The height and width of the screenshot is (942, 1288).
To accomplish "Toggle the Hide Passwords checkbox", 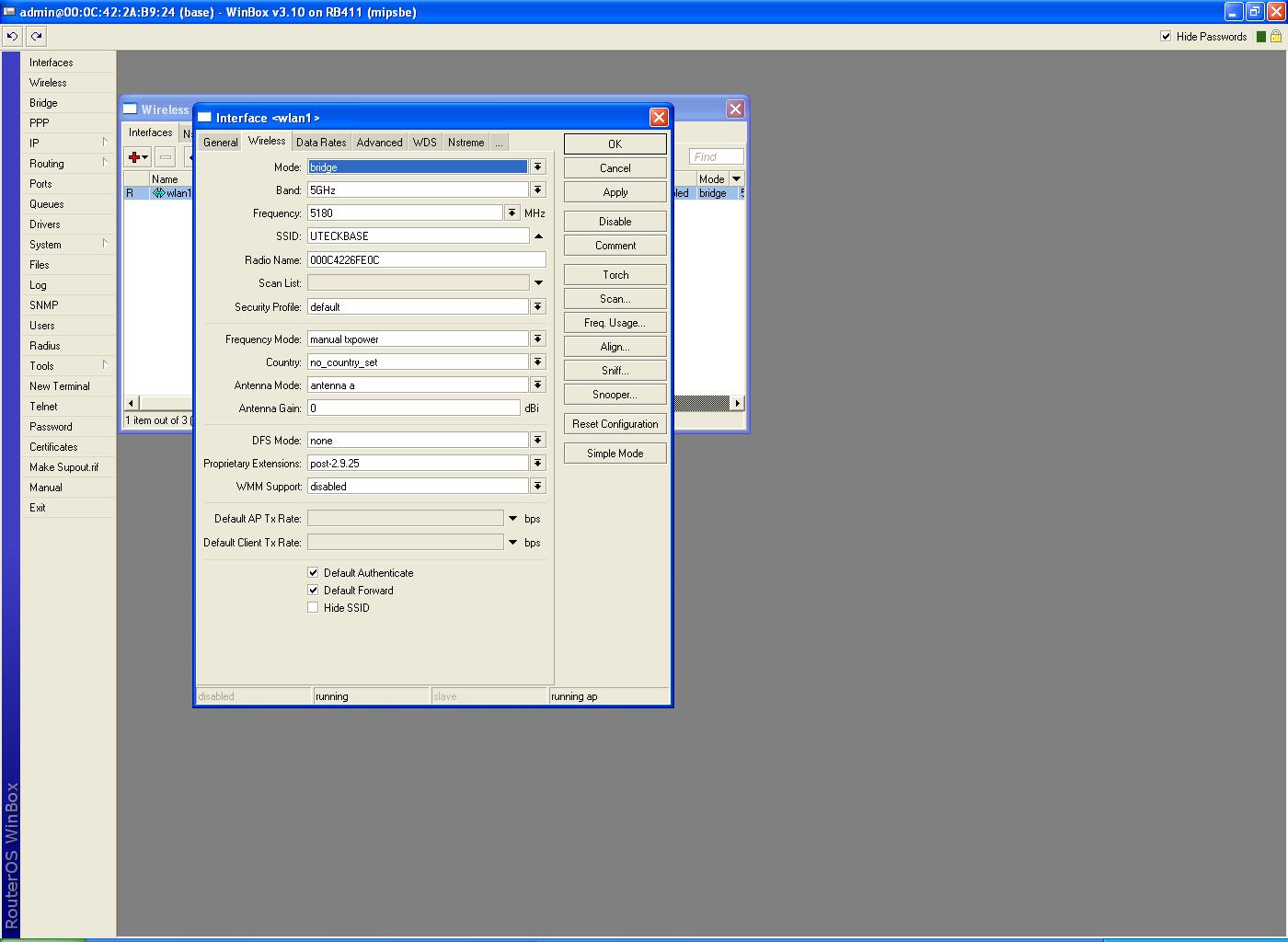I will (x=1166, y=37).
